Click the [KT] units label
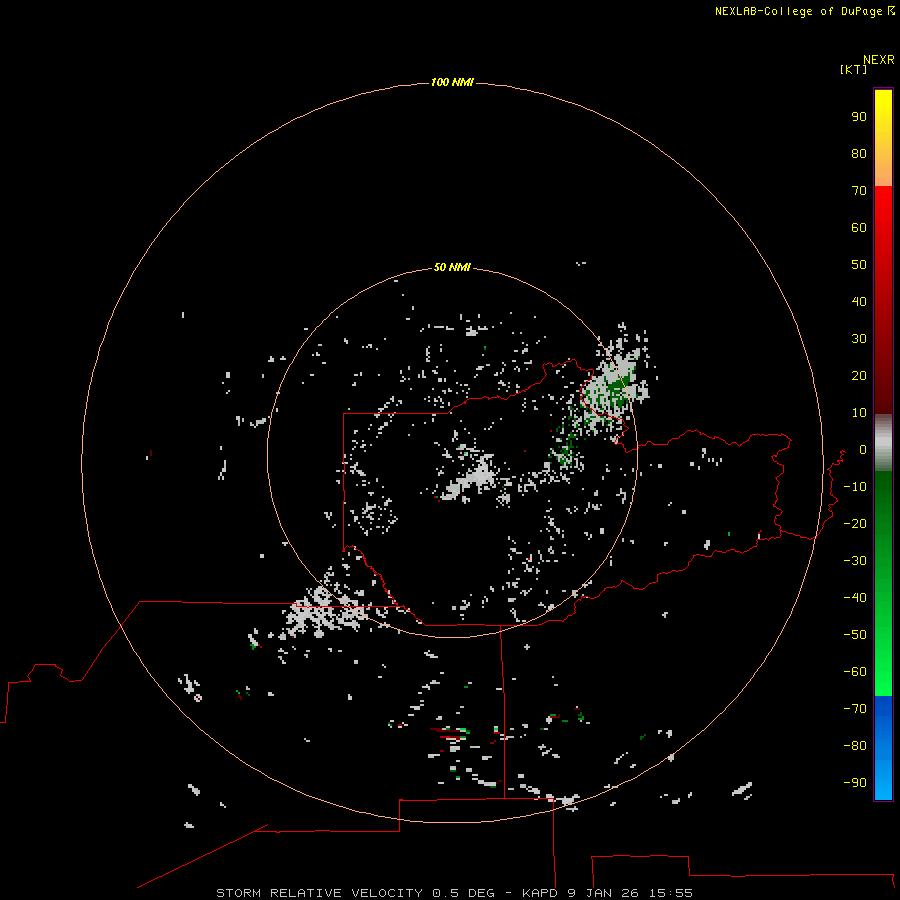 tap(853, 69)
